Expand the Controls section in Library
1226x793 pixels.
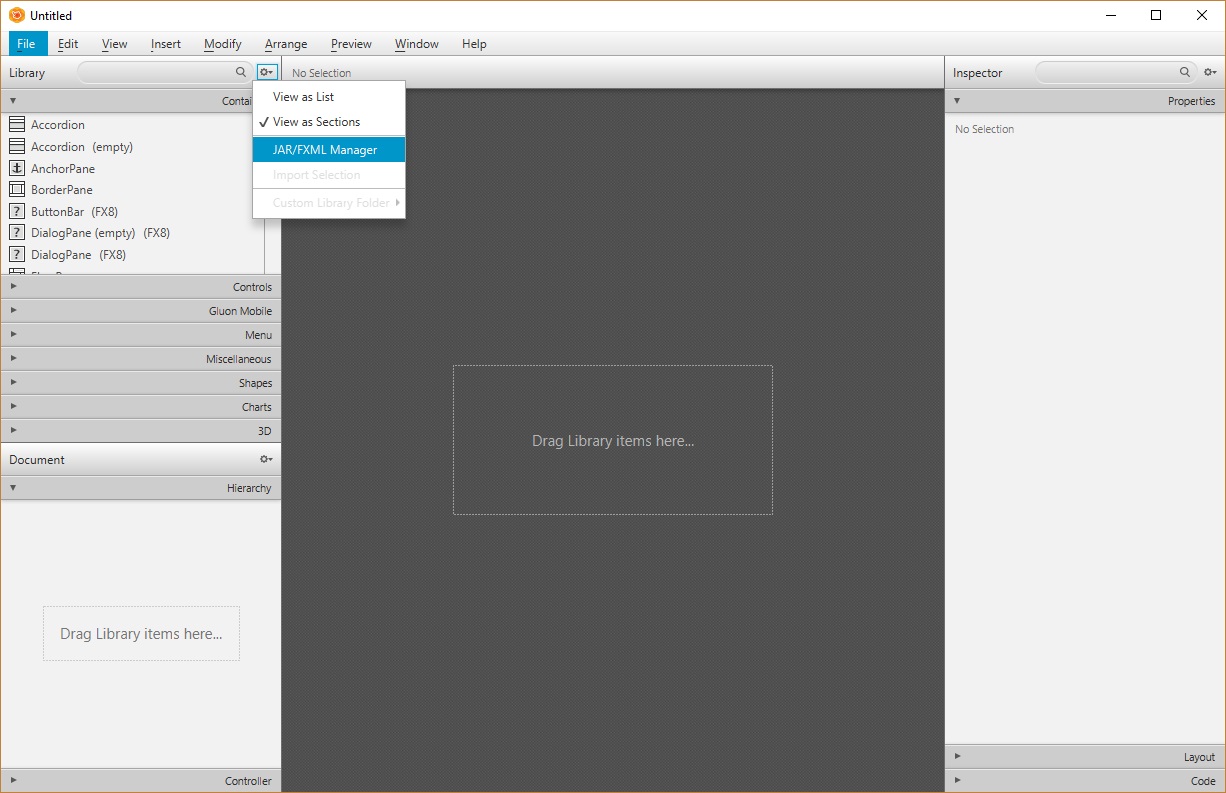tap(141, 287)
